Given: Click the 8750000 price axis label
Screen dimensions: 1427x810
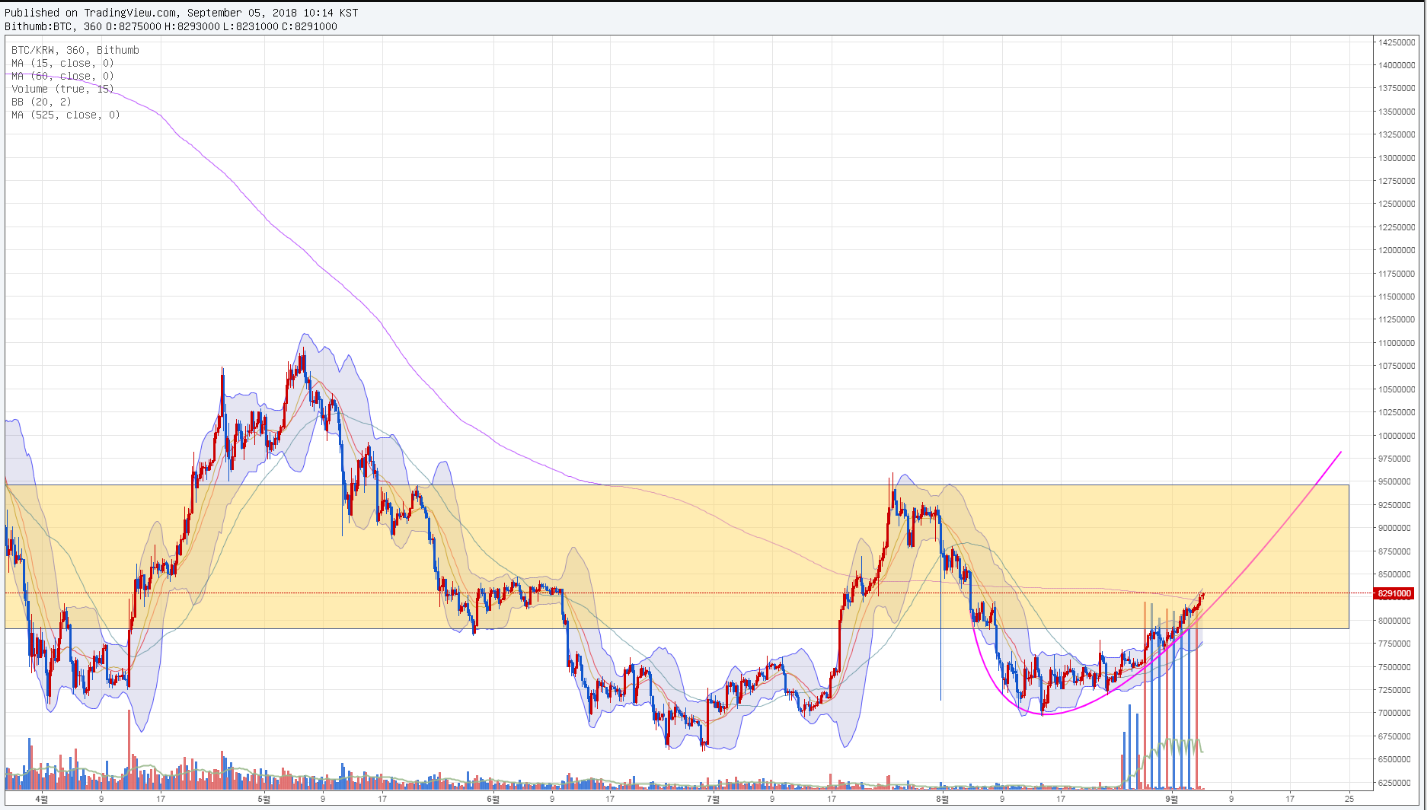Looking at the screenshot, I should 1397,551.
